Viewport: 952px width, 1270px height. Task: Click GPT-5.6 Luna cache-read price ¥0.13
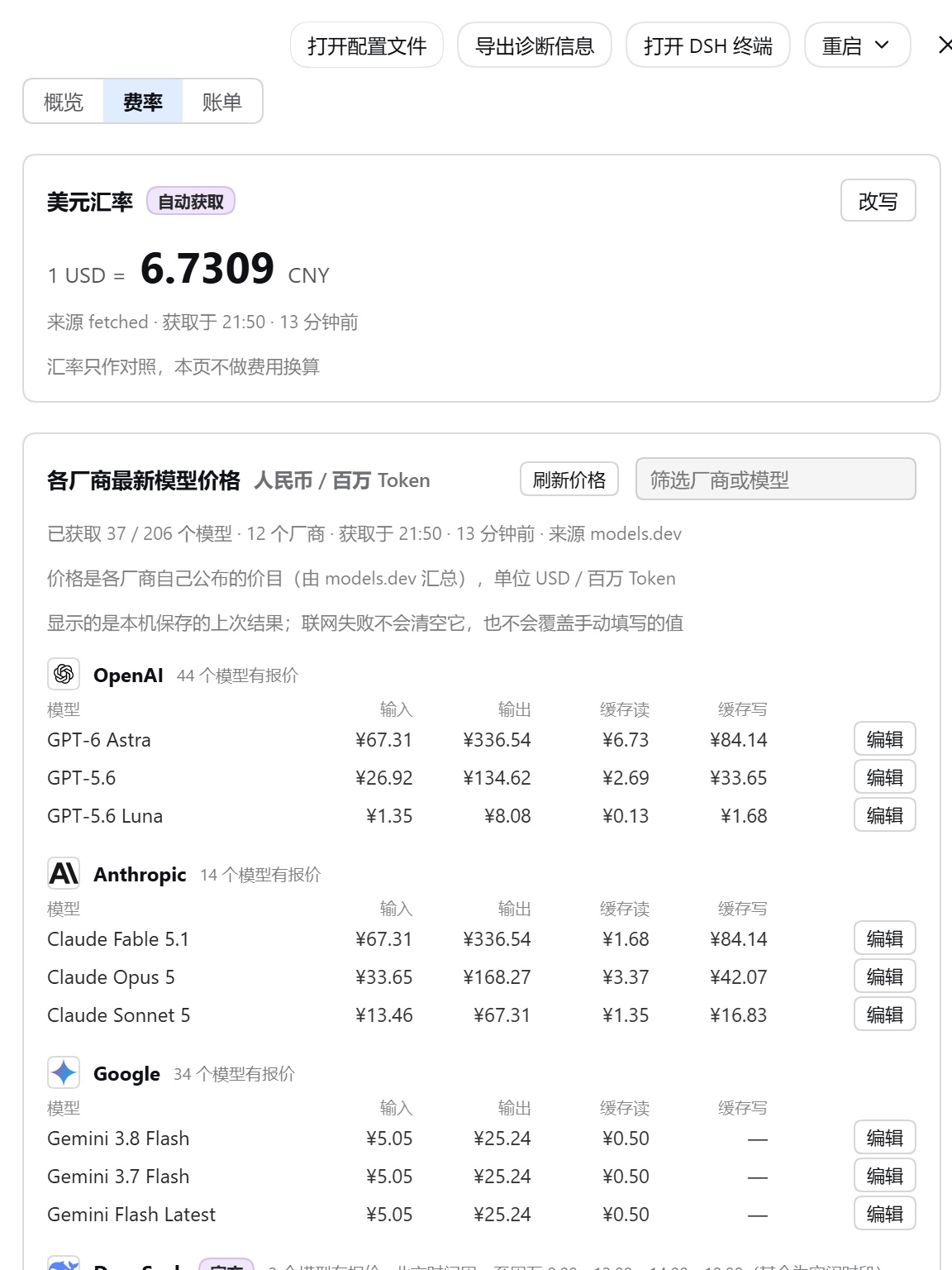coord(626,816)
